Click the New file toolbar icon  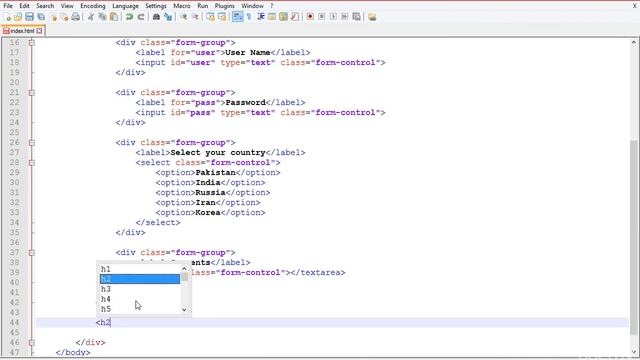(x=7, y=17)
